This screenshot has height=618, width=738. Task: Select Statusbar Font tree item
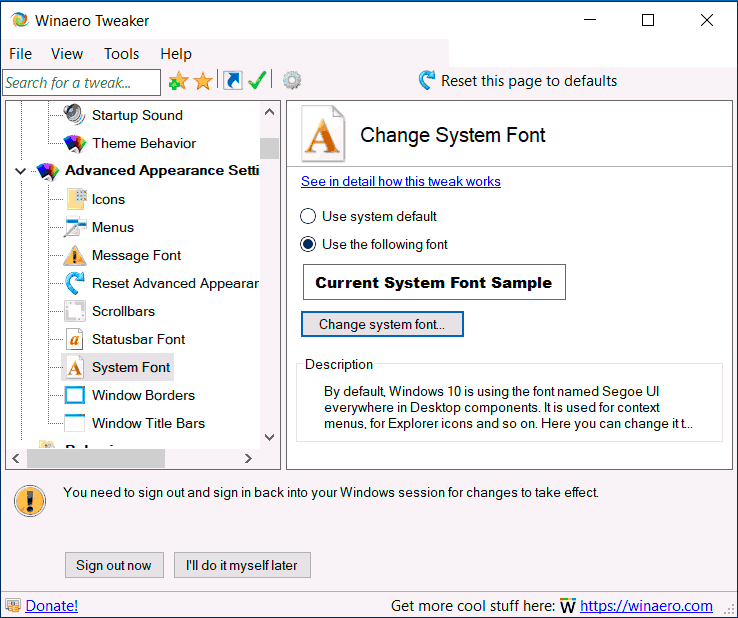click(x=138, y=339)
